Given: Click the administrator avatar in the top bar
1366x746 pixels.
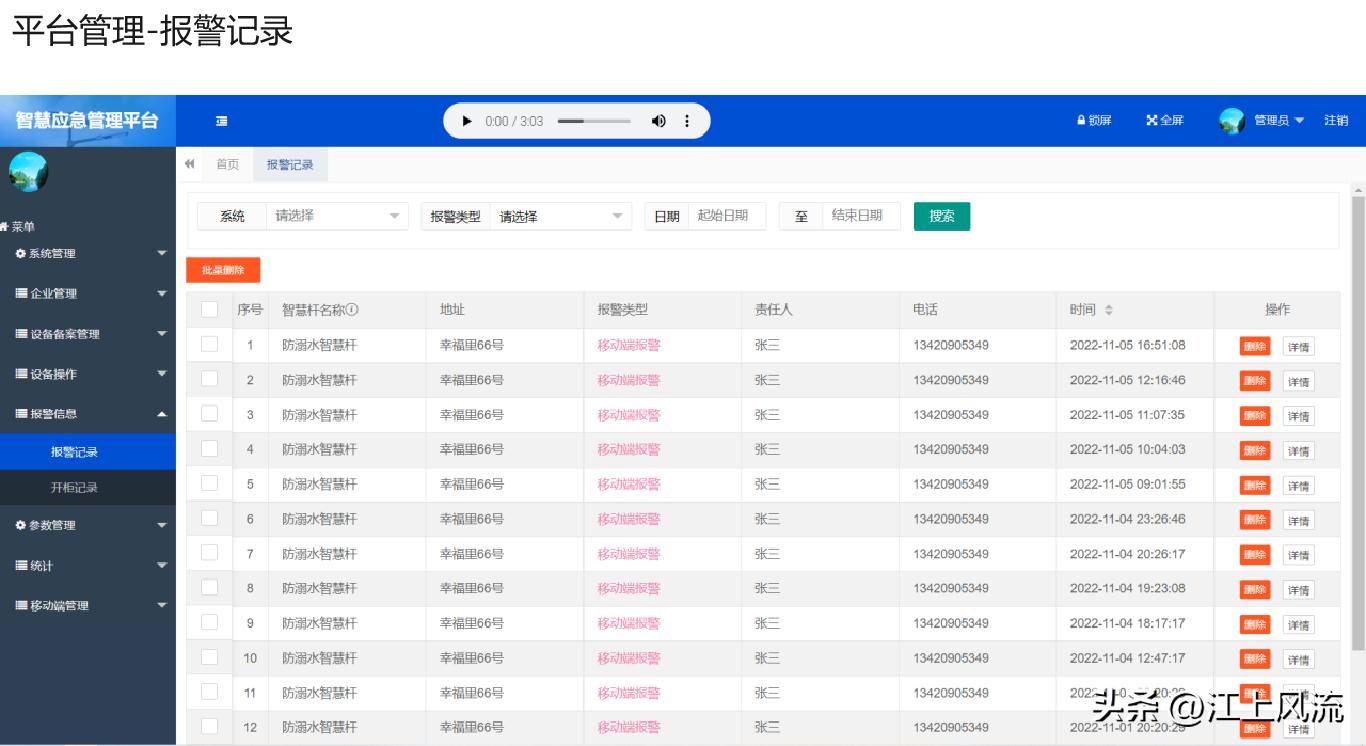Looking at the screenshot, I should coord(1232,120).
